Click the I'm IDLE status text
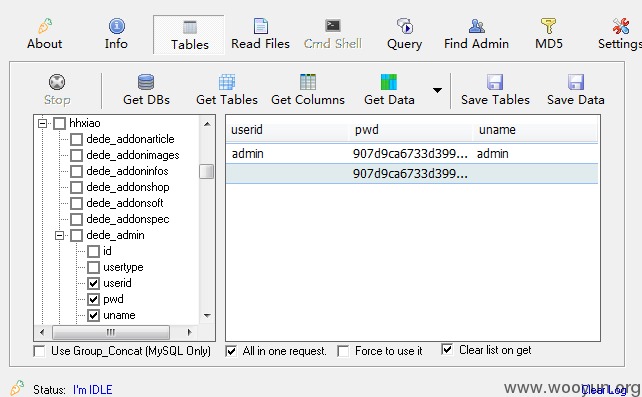The image size is (642, 397). [93, 390]
